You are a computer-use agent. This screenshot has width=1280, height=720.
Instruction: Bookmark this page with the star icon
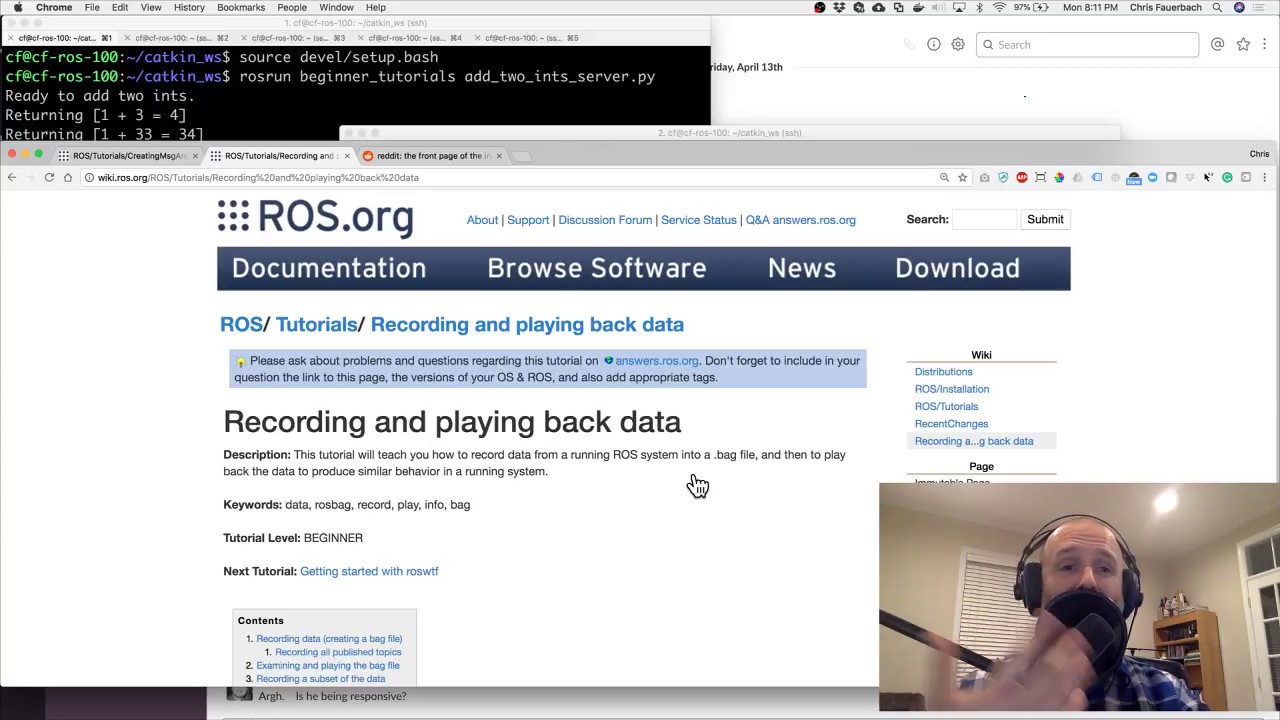click(x=962, y=177)
